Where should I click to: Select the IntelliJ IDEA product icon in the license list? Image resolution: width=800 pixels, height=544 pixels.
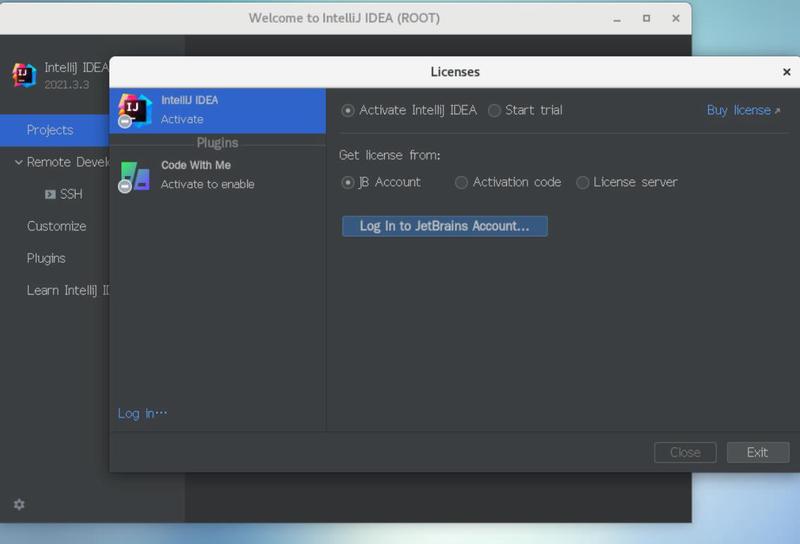[x=134, y=110]
